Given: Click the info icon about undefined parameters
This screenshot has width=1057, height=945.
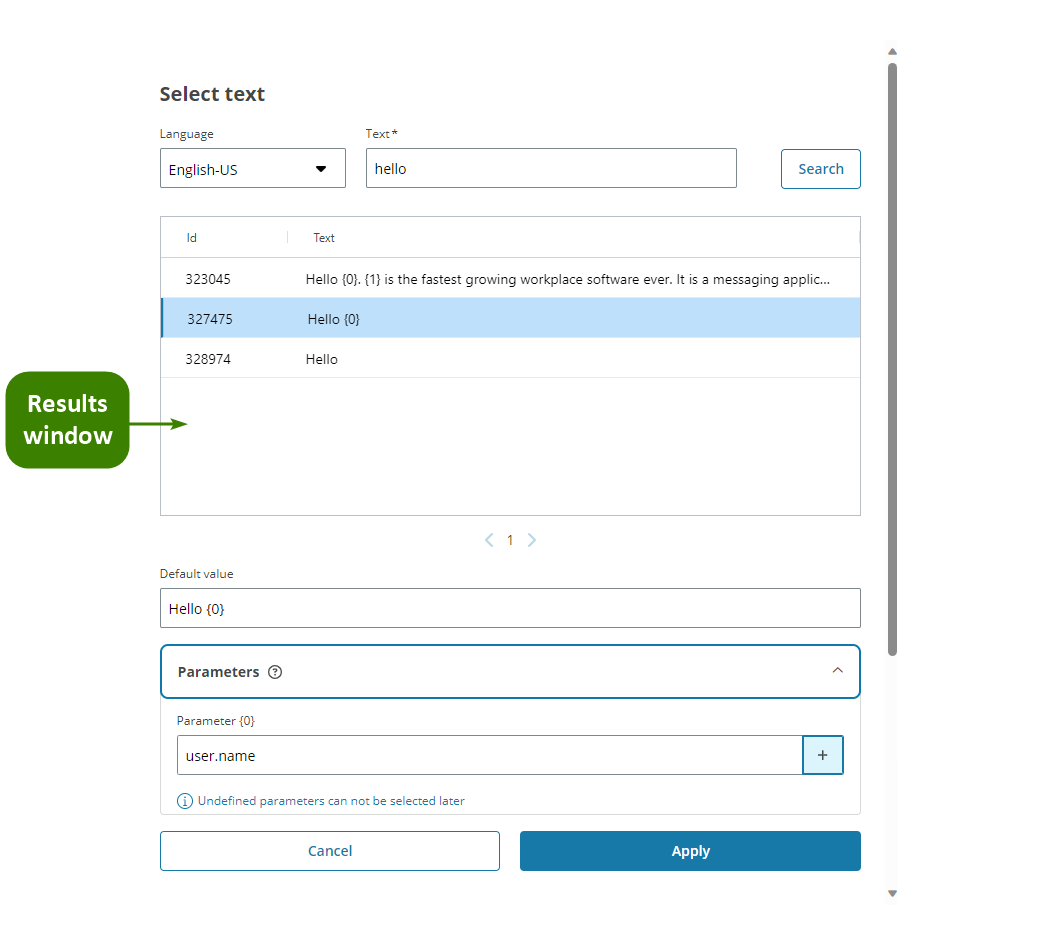Looking at the screenshot, I should 184,801.
